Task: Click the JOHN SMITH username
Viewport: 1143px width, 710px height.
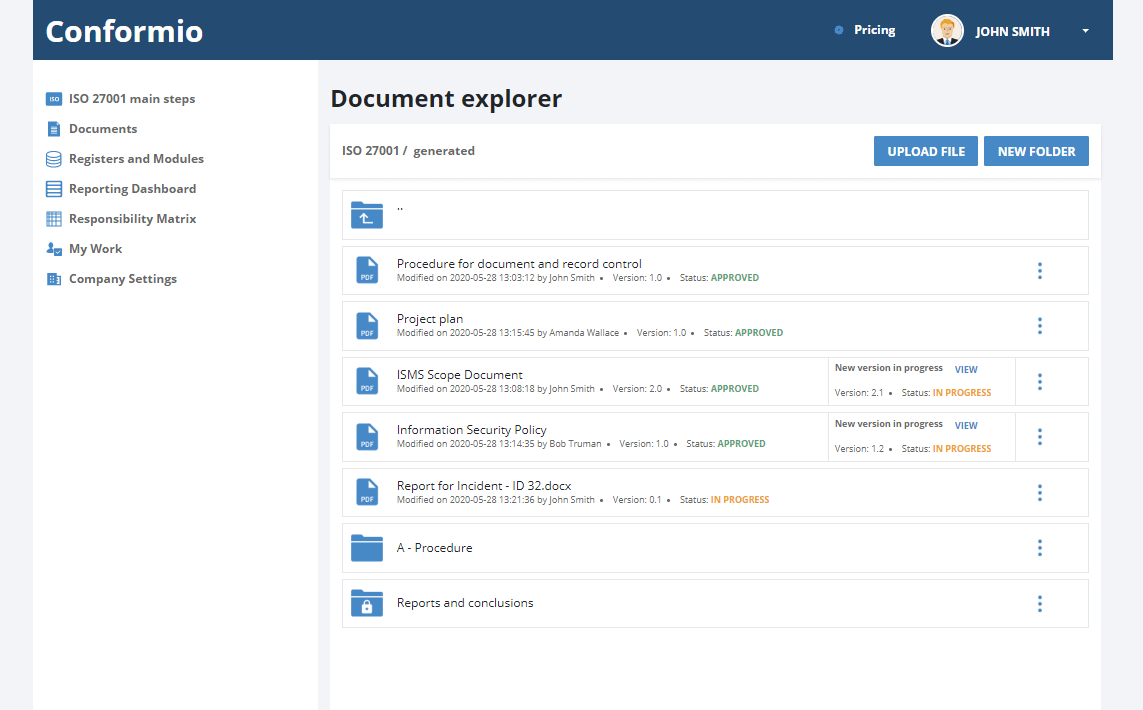Action: click(1013, 31)
